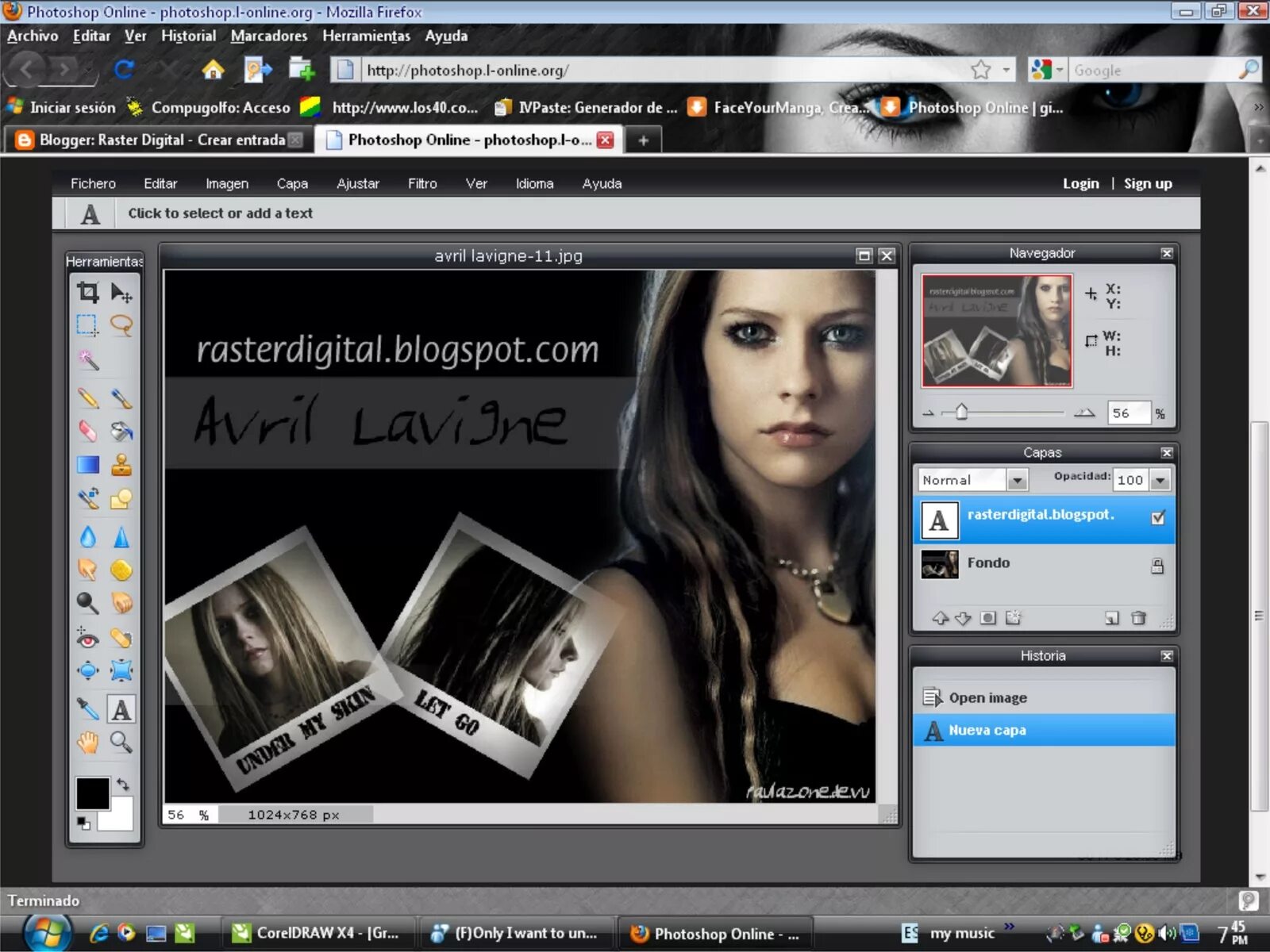Add layer mask button in Capas
1270x952 pixels.
(987, 618)
